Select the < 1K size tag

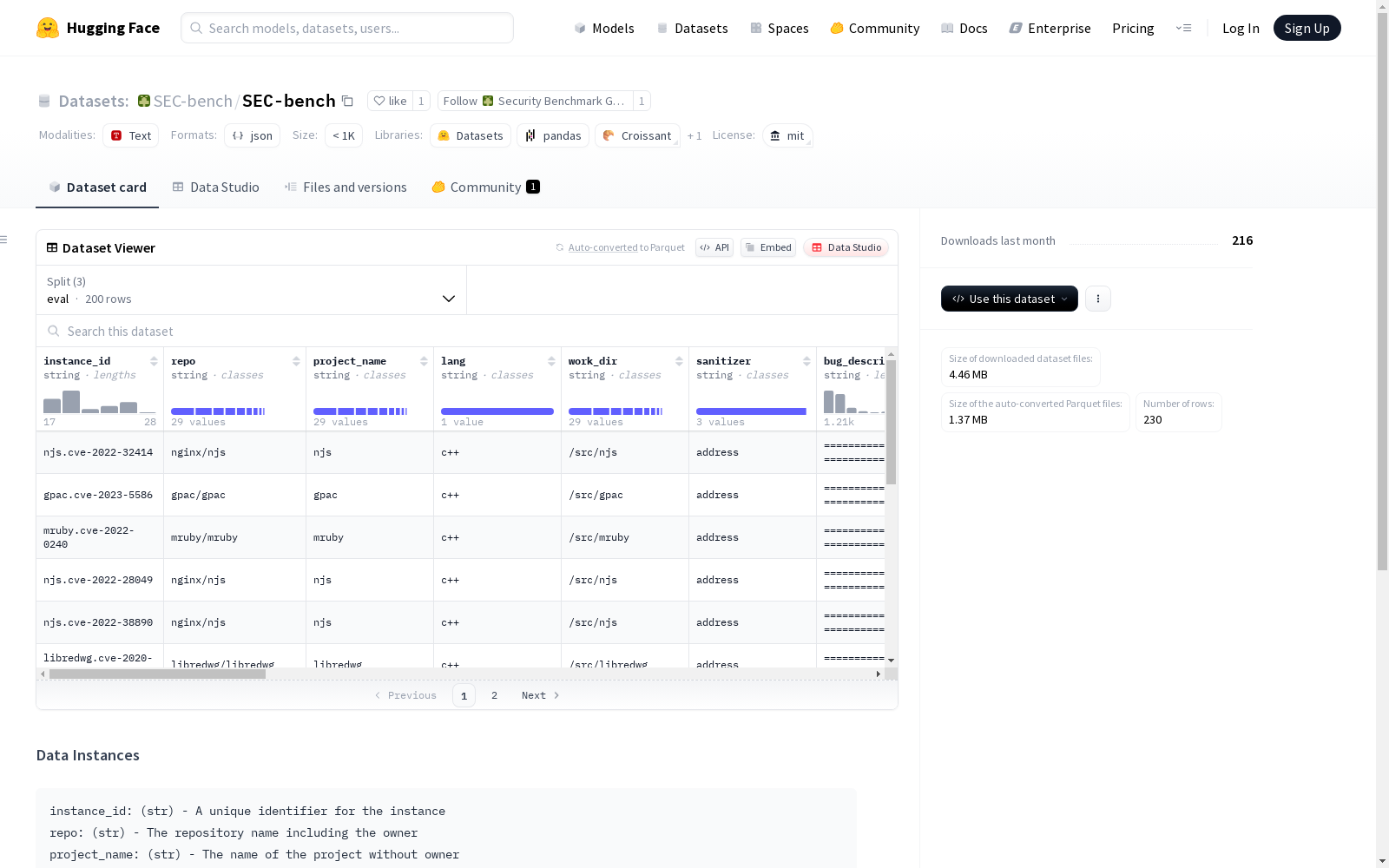(344, 135)
